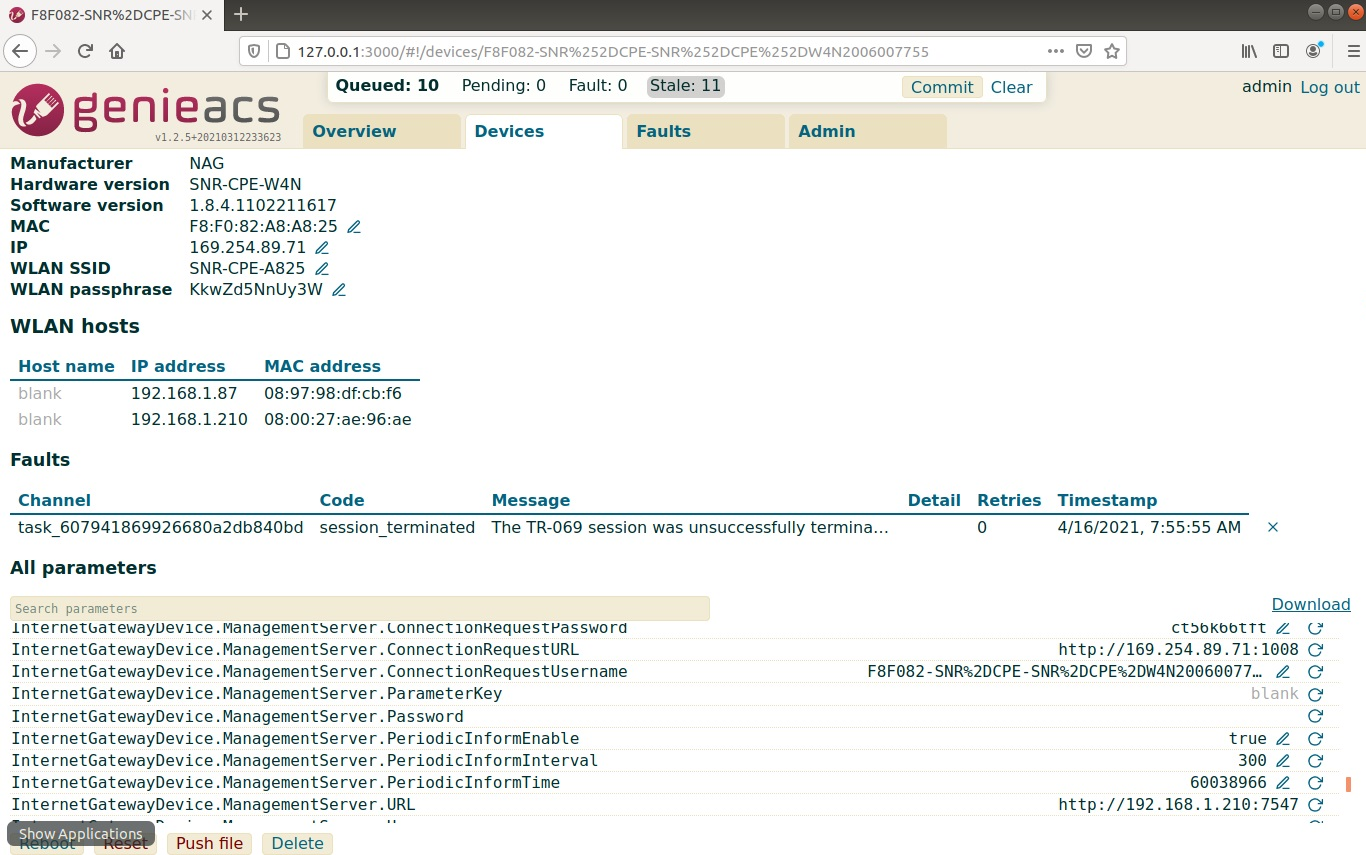Screen dimensions: 1366x855
Task: Edit the WLAN SSID value
Action: (x=322, y=269)
